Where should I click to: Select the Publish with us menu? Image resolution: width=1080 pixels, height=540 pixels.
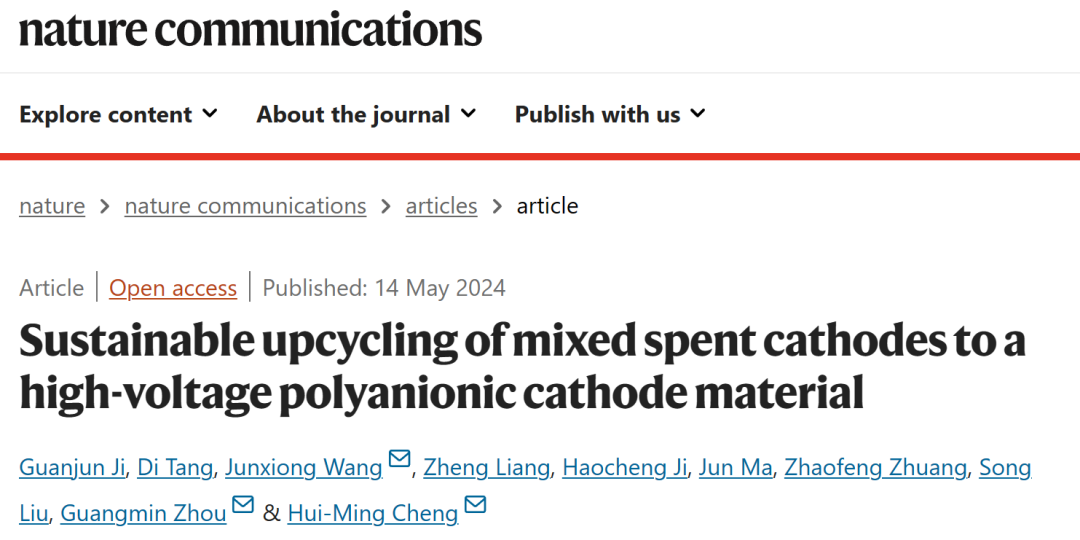pyautogui.click(x=610, y=114)
